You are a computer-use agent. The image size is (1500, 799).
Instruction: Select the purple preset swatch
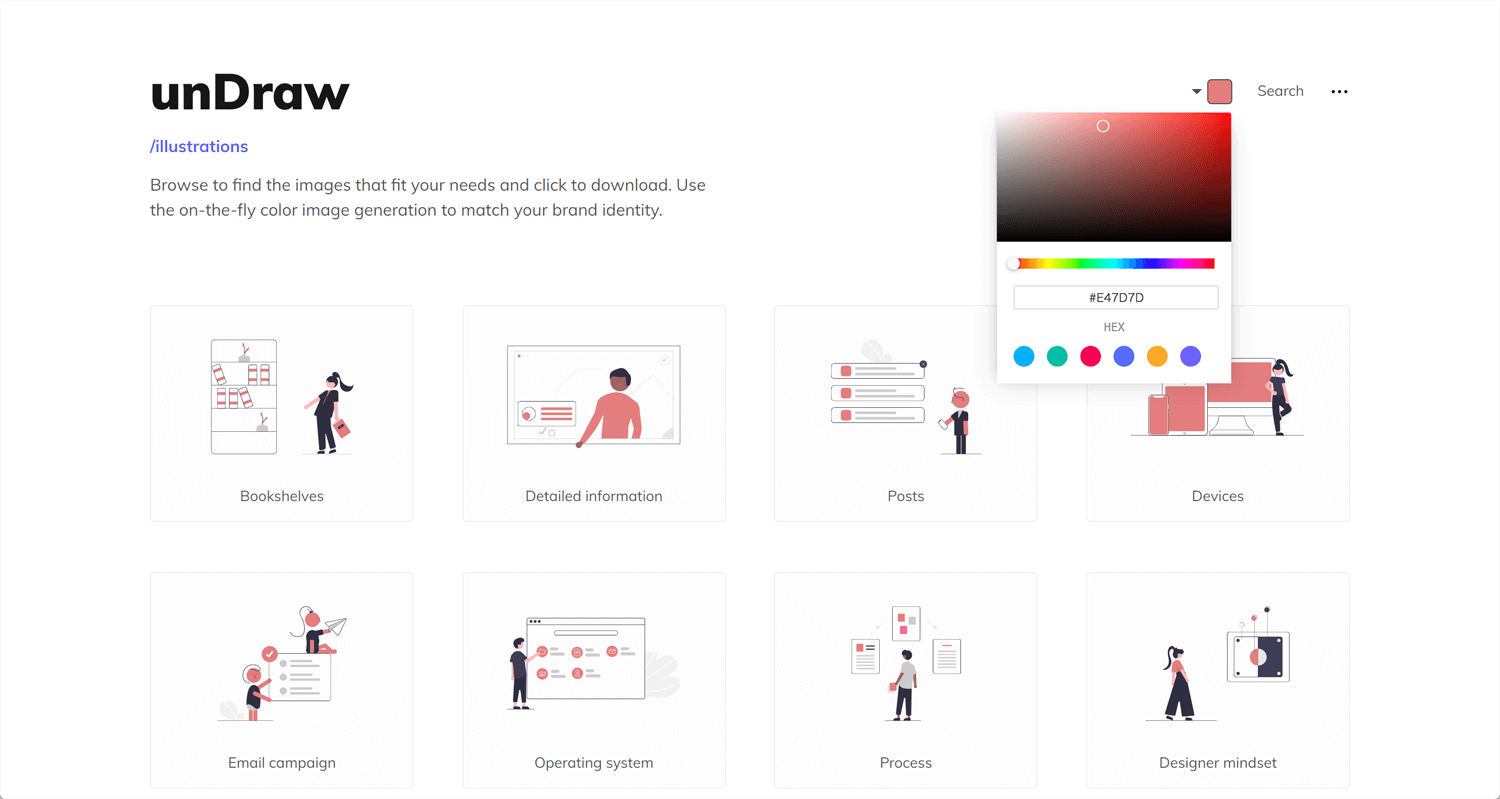tap(1190, 356)
